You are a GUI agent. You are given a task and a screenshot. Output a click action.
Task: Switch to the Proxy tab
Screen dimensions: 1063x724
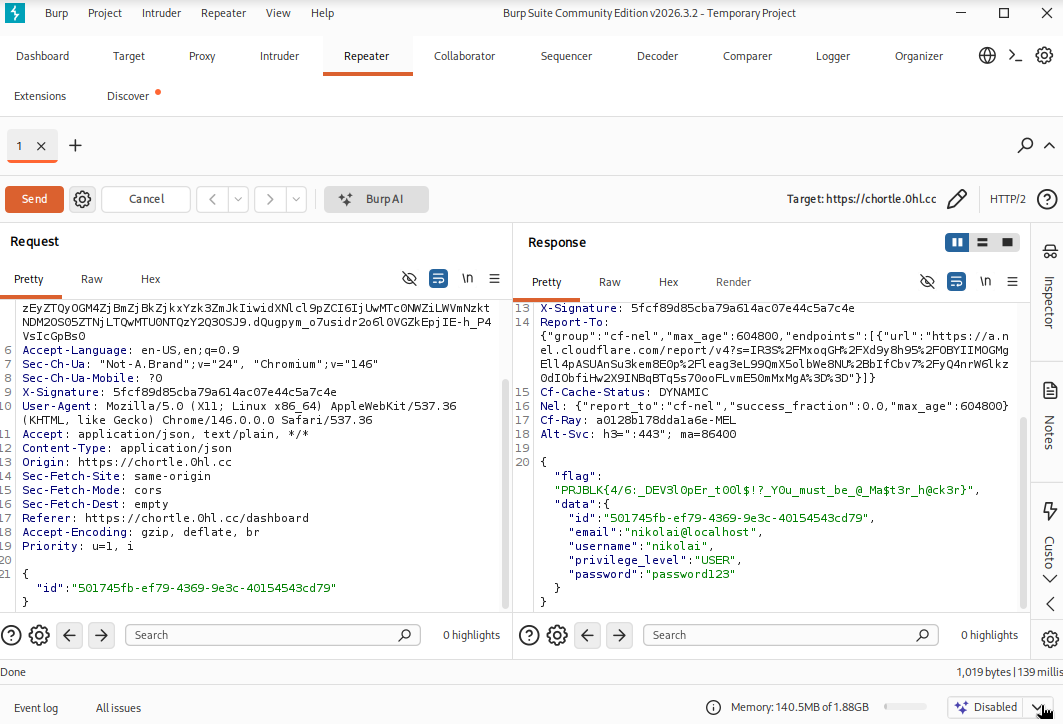pyautogui.click(x=202, y=56)
